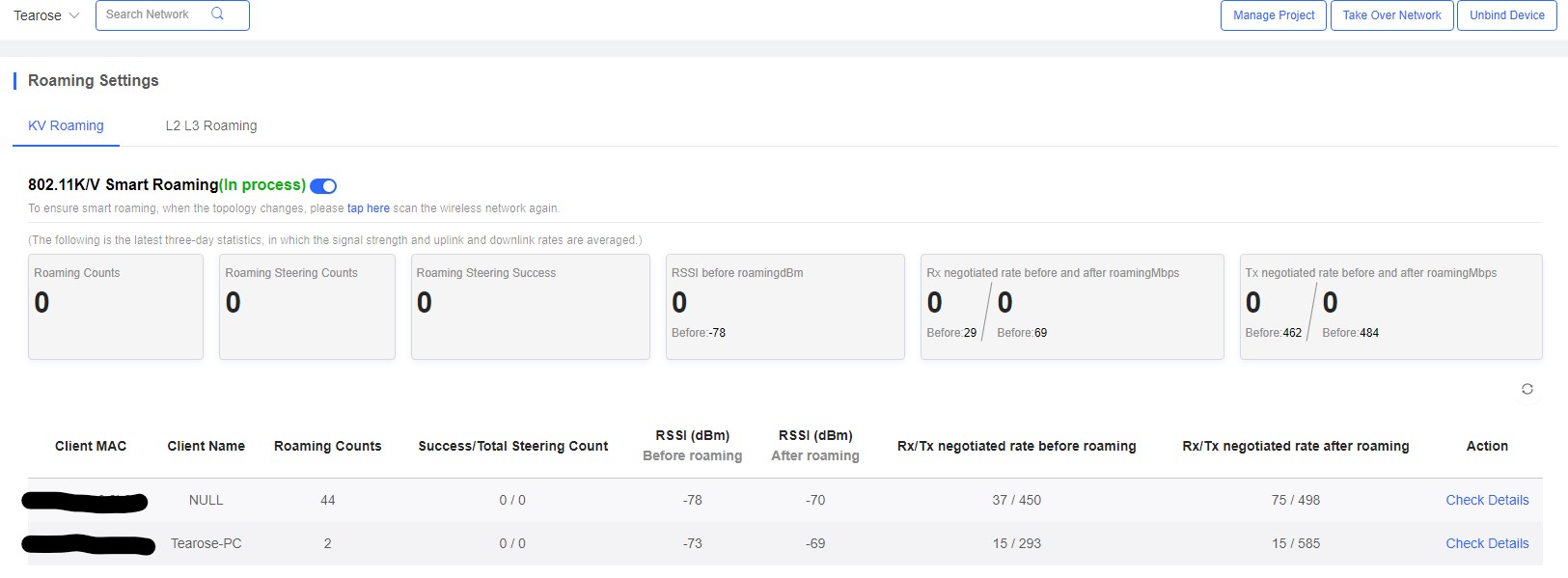Click the Unbind Device button
This screenshot has height=578, width=1568.
tap(1506, 15)
